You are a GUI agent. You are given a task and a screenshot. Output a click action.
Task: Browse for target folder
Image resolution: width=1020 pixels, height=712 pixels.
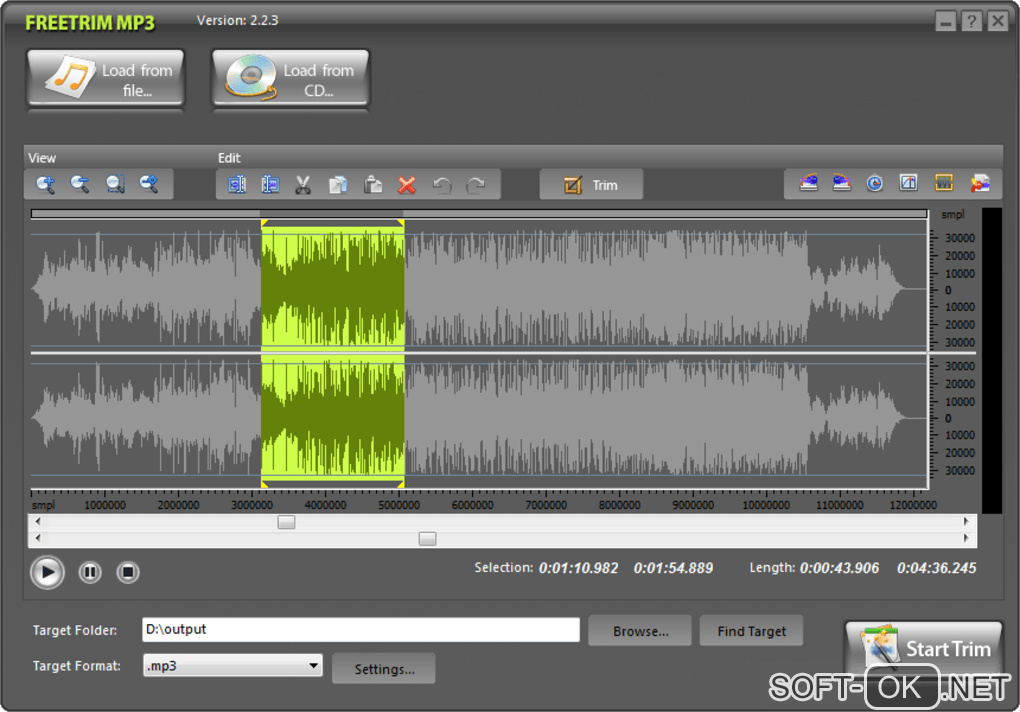point(640,631)
